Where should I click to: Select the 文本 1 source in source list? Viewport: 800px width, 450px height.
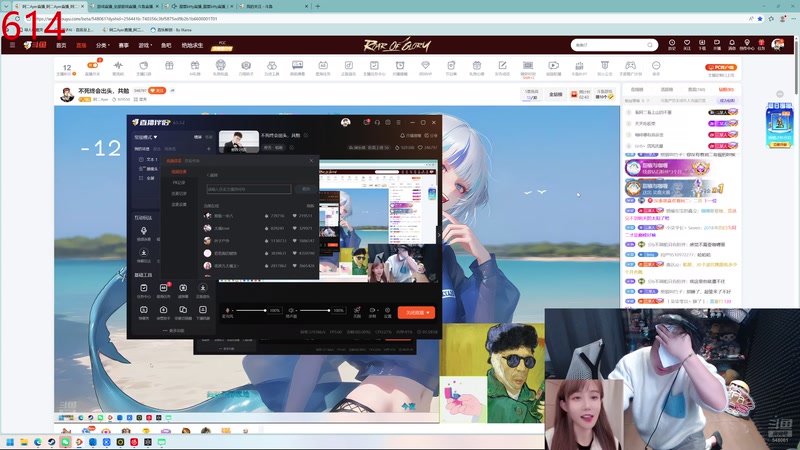tap(148, 159)
